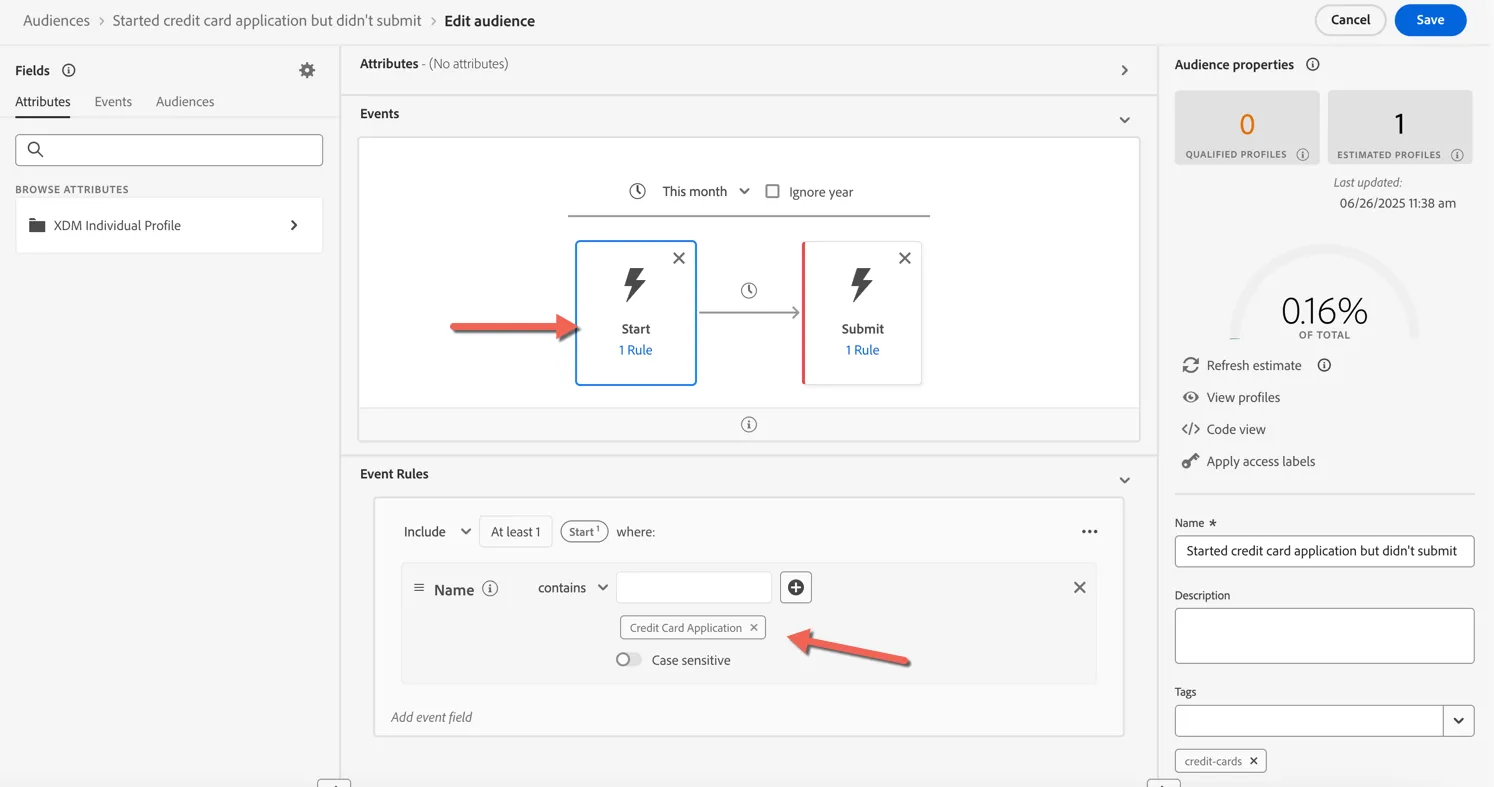The height and width of the screenshot is (787, 1494).
Task: Click the clock icon between Start and Submit
Action: [x=748, y=290]
